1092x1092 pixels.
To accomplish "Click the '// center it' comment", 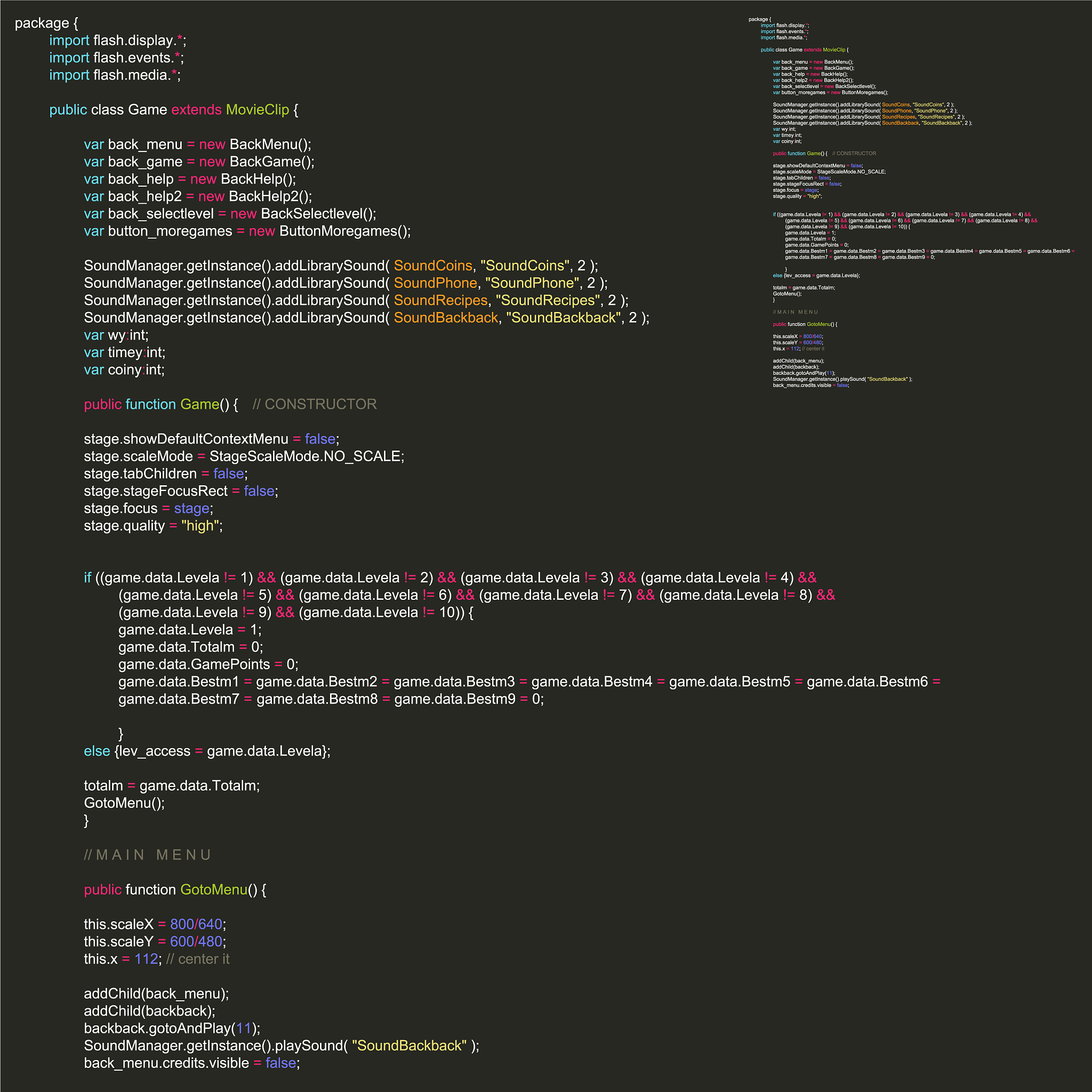I will click(x=198, y=959).
